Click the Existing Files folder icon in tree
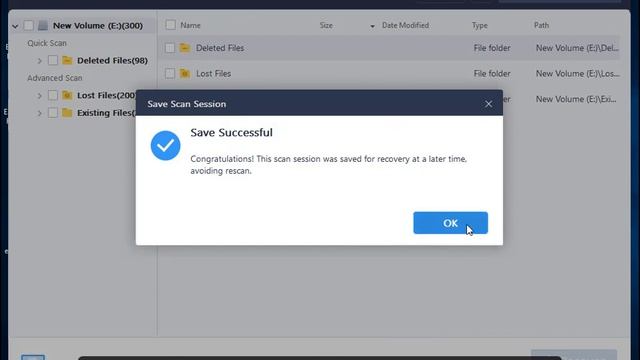Screen dimensions: 640x360 click(x=67, y=113)
